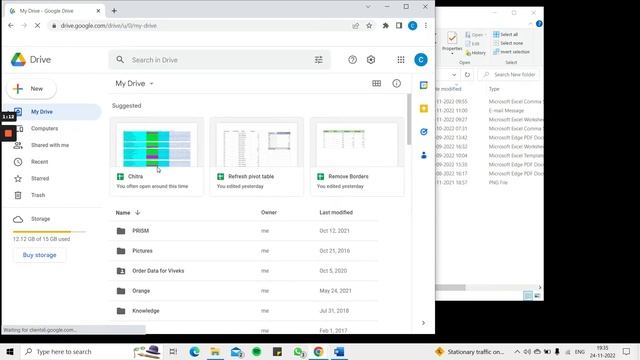Image resolution: width=640 pixels, height=360 pixels.
Task: Click the storage usage bar
Action: [49, 232]
